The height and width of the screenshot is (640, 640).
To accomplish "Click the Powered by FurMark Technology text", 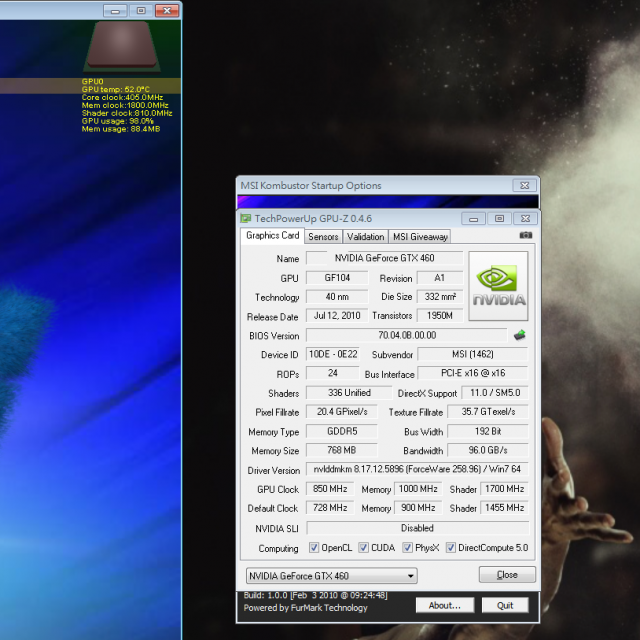I will 305,608.
